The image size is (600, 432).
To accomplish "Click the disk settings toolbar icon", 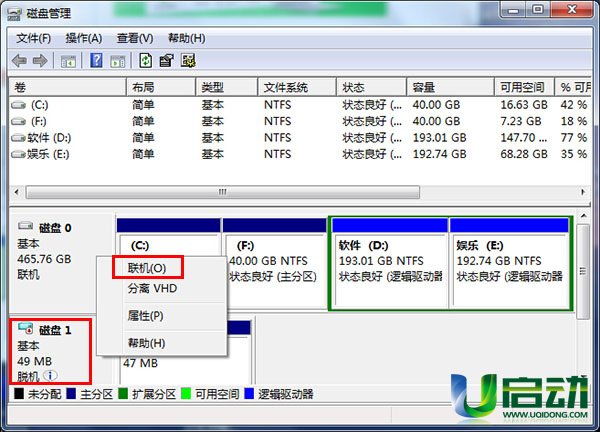I will tap(188, 60).
